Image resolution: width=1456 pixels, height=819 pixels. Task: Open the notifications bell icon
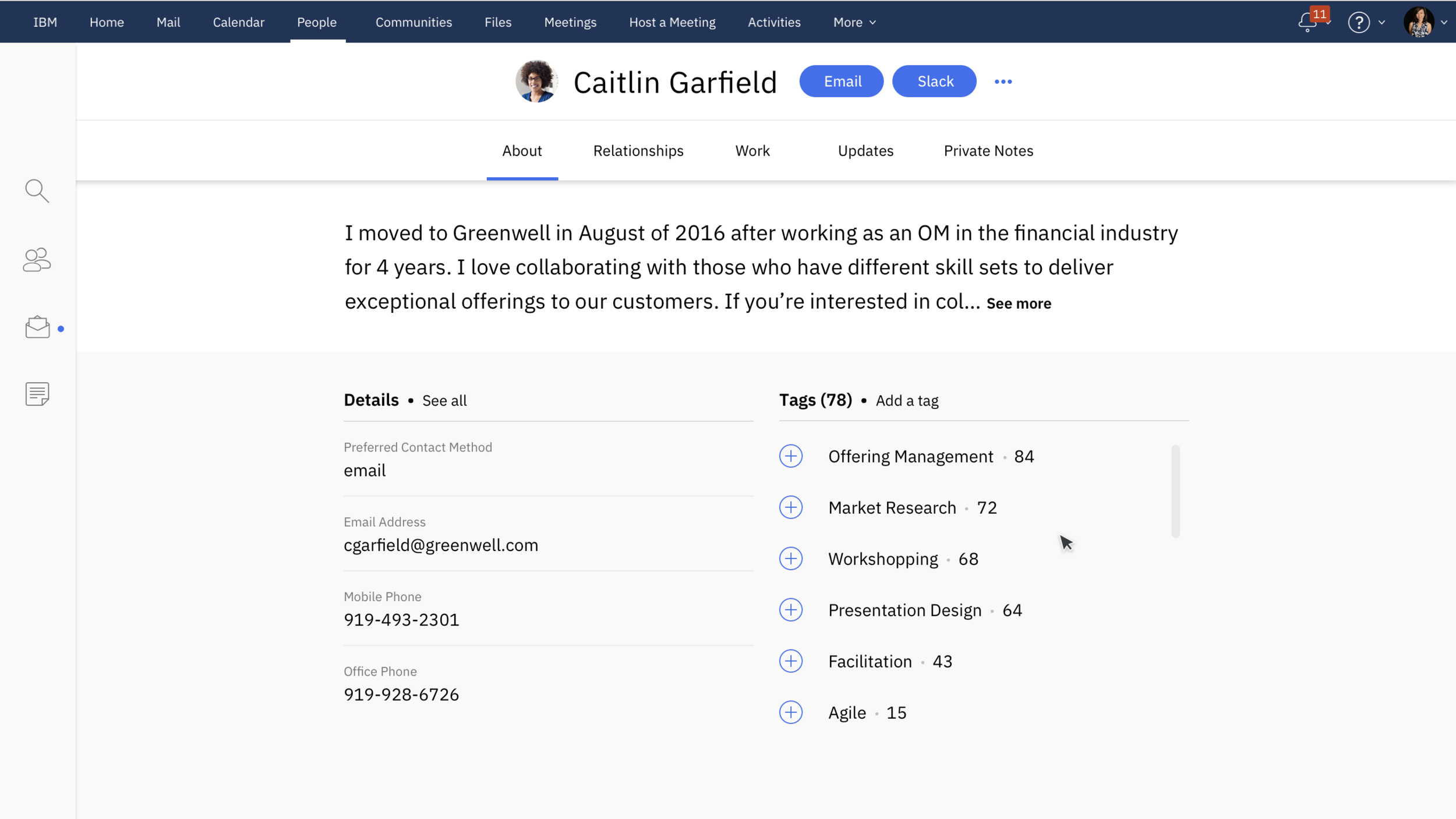coord(1307,22)
